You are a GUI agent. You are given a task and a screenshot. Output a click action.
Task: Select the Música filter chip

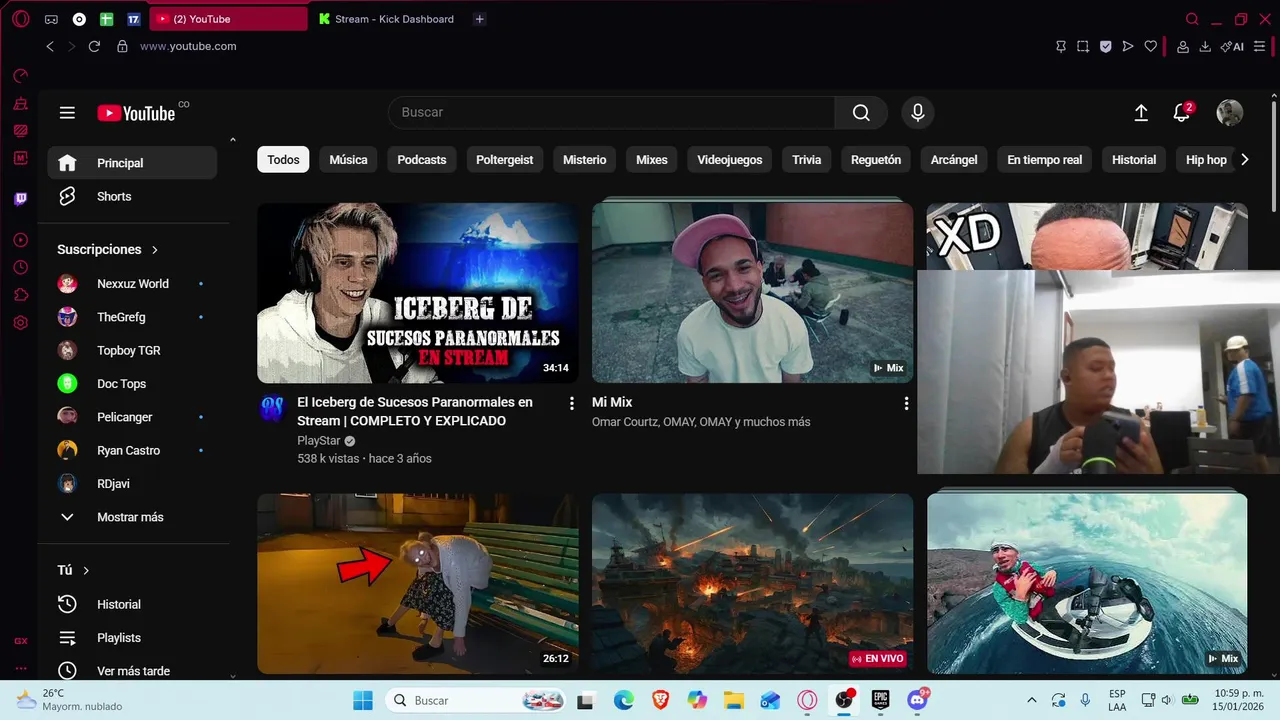click(x=348, y=160)
